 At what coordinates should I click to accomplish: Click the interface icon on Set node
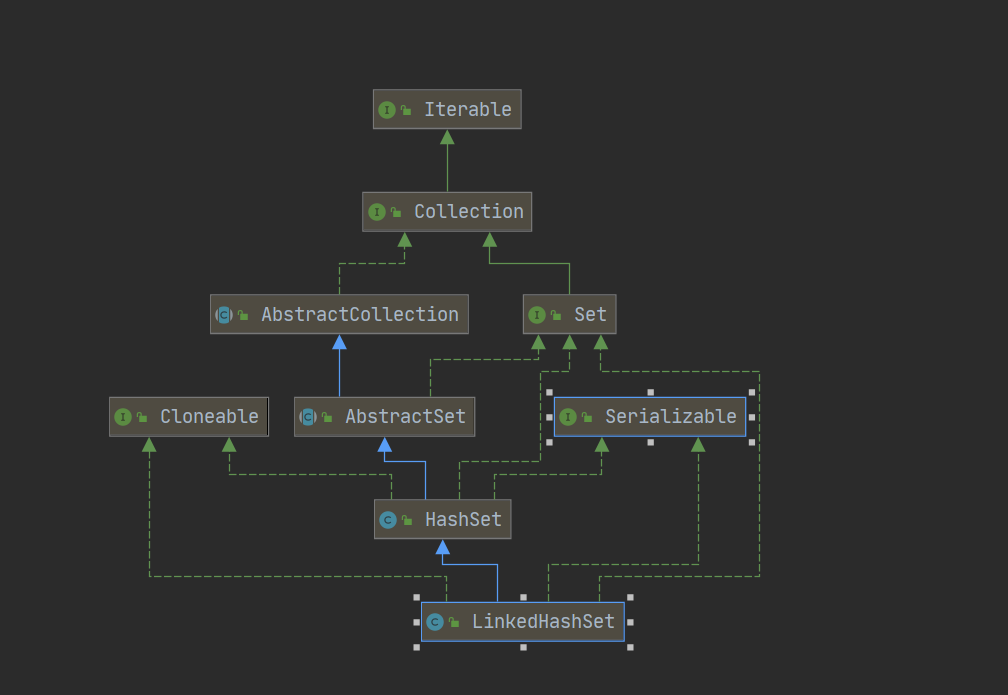click(x=537, y=315)
